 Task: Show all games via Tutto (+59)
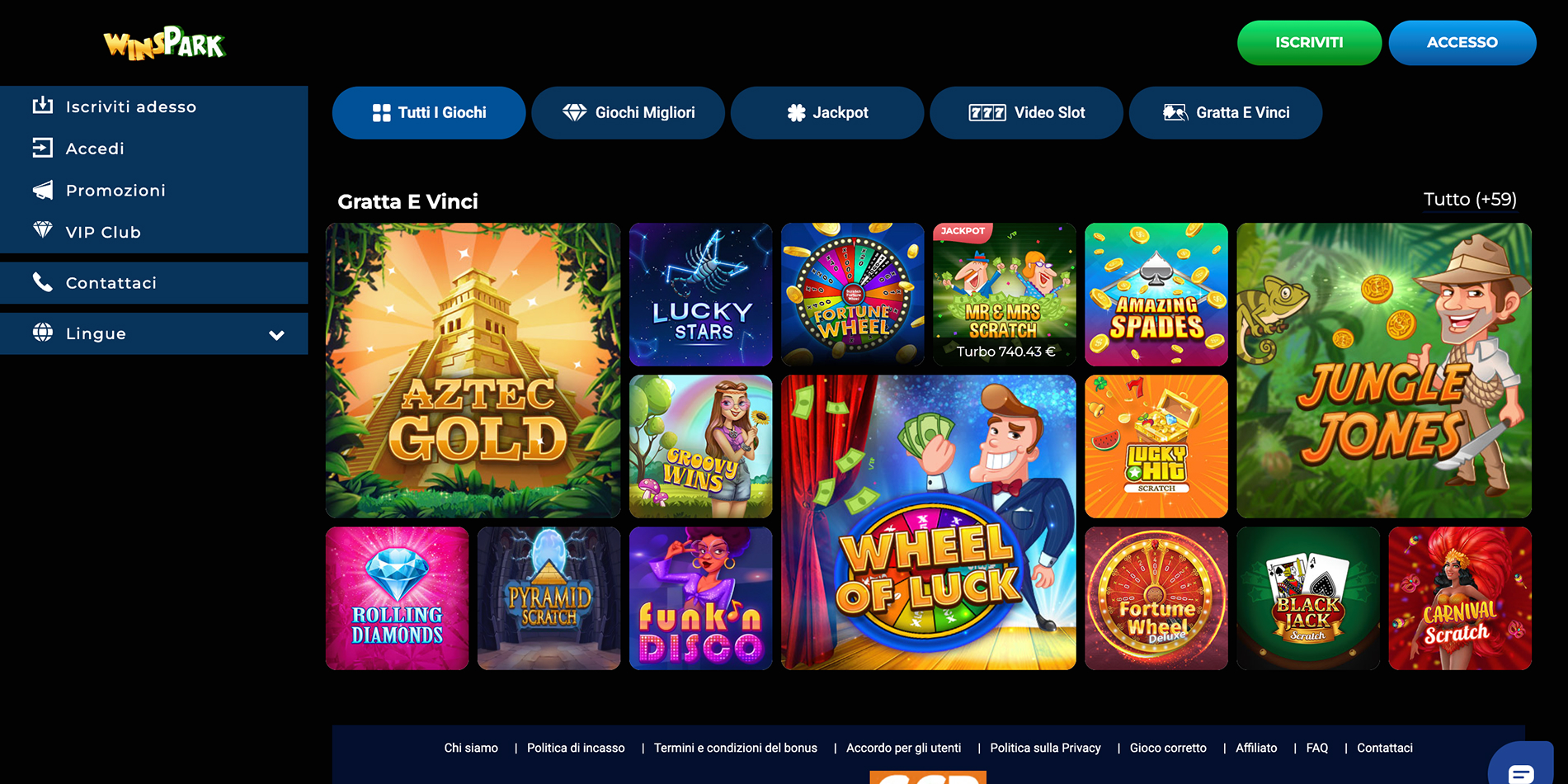1470,200
